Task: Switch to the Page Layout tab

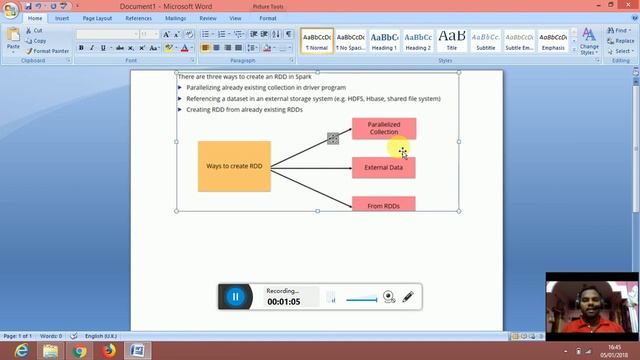Action: 97,18
